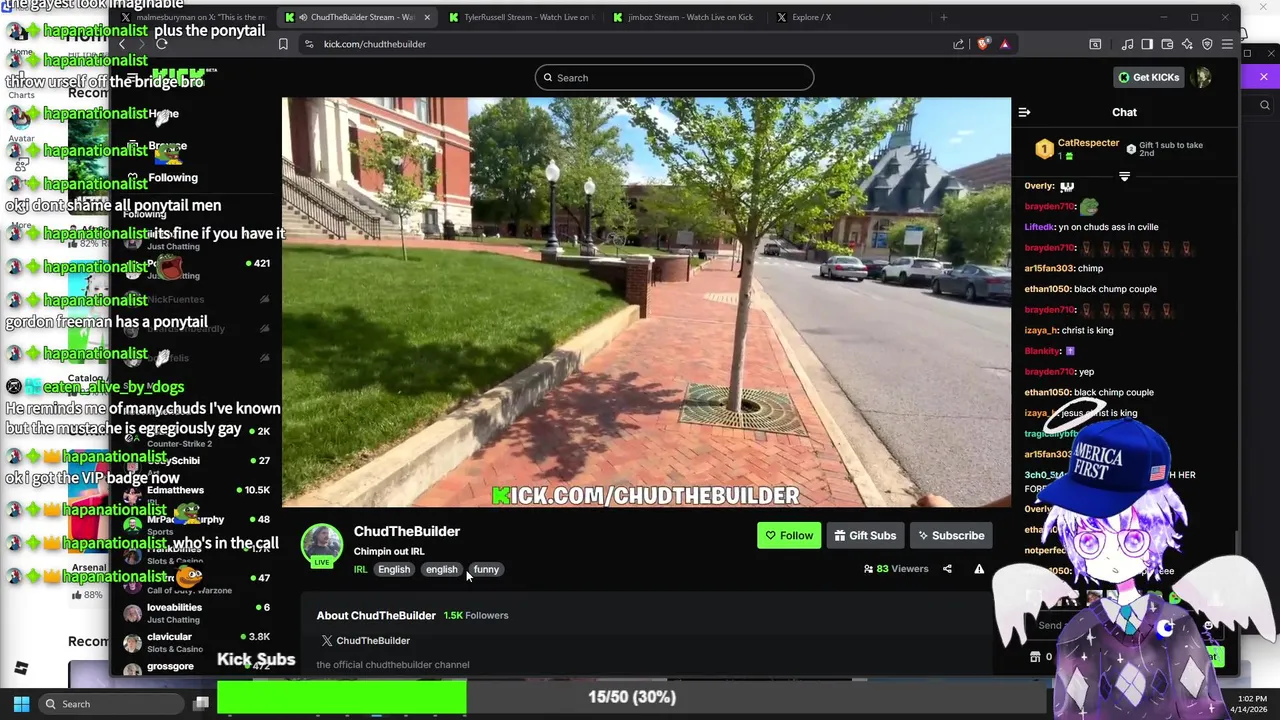Click the Subscribe button

tap(951, 536)
